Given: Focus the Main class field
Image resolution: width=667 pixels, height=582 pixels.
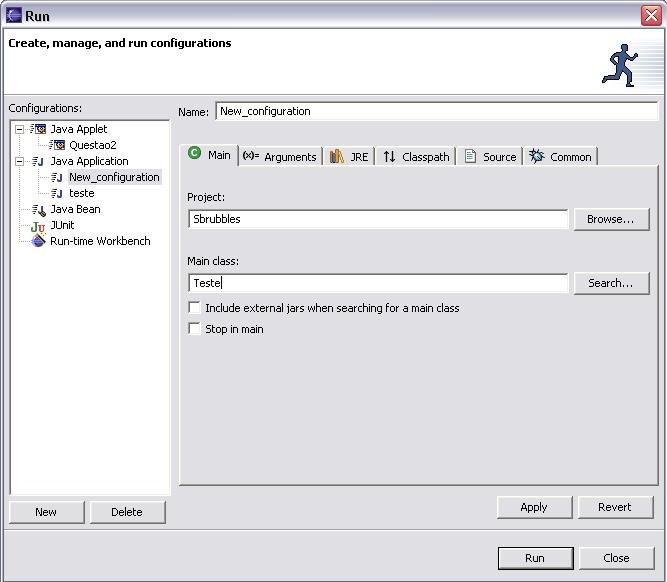Looking at the screenshot, I should (x=378, y=283).
